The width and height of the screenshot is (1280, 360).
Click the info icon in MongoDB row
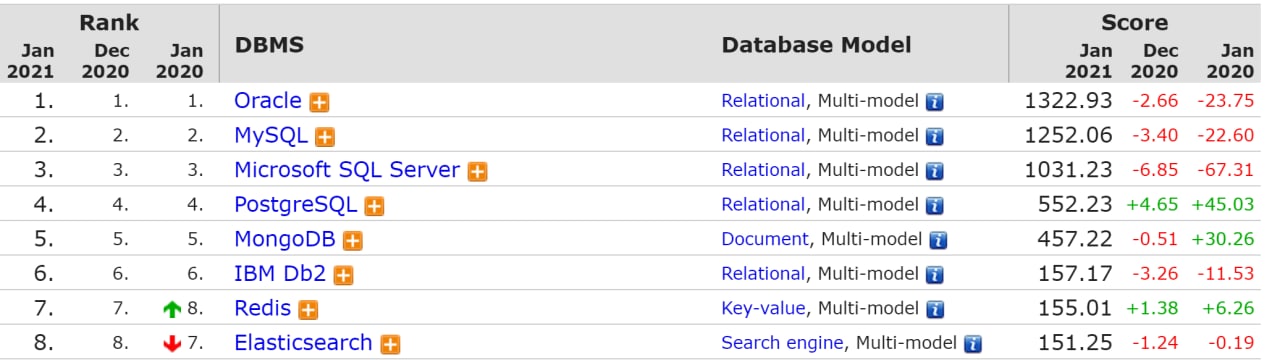[938, 240]
